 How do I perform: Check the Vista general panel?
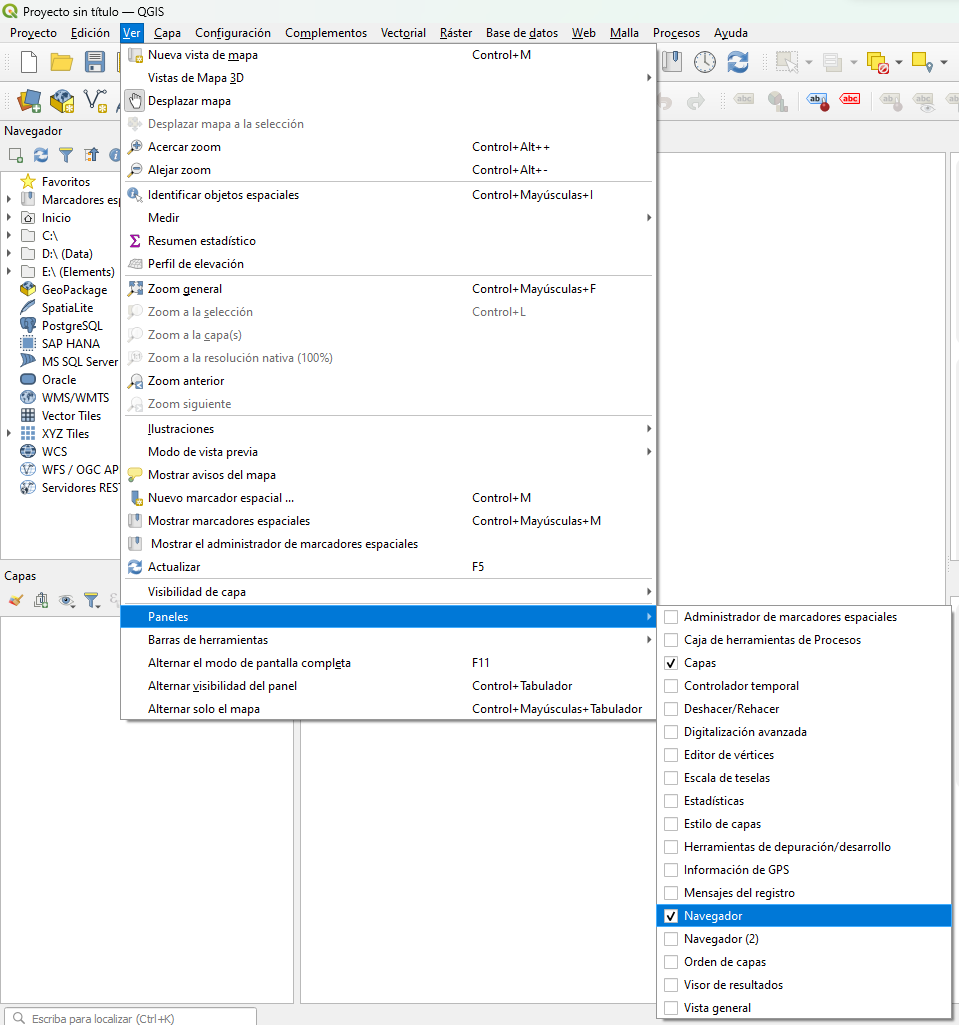point(671,1008)
